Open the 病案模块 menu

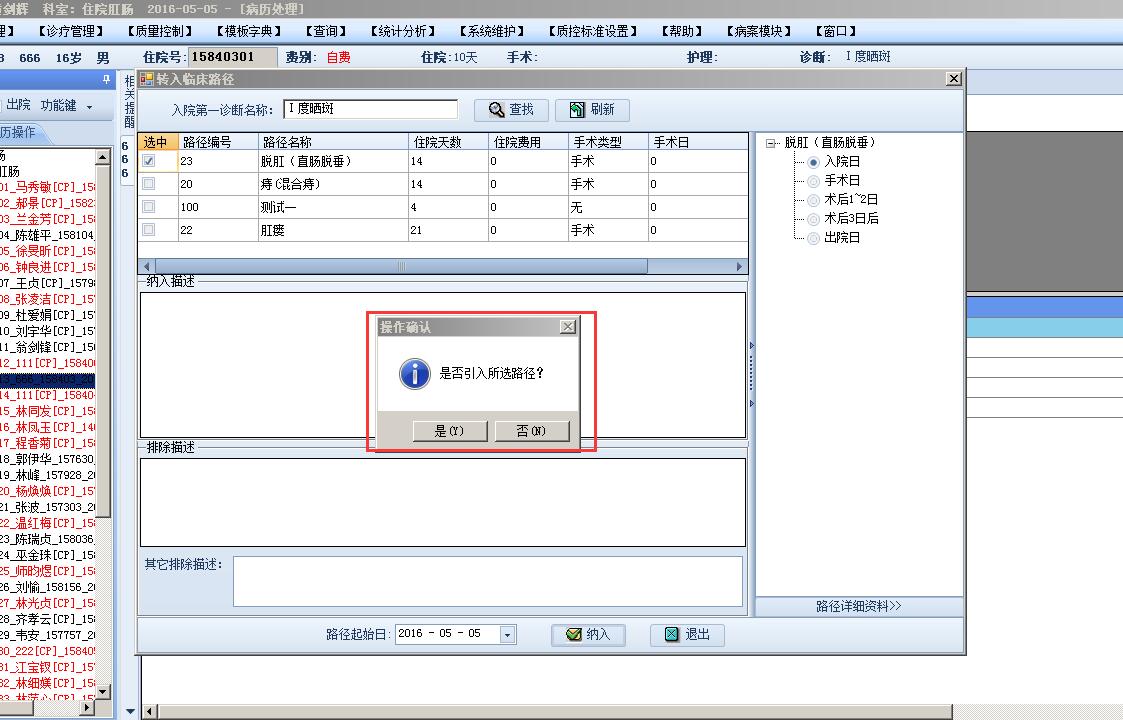(759, 32)
